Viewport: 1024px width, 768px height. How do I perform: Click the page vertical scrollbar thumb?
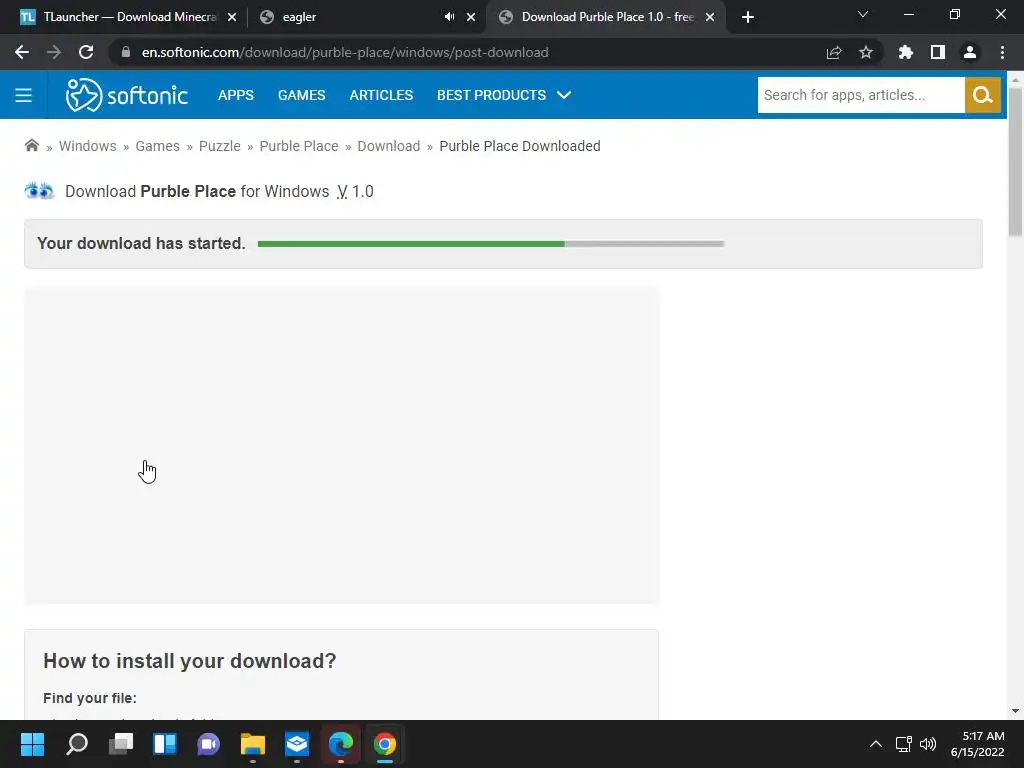click(1015, 161)
